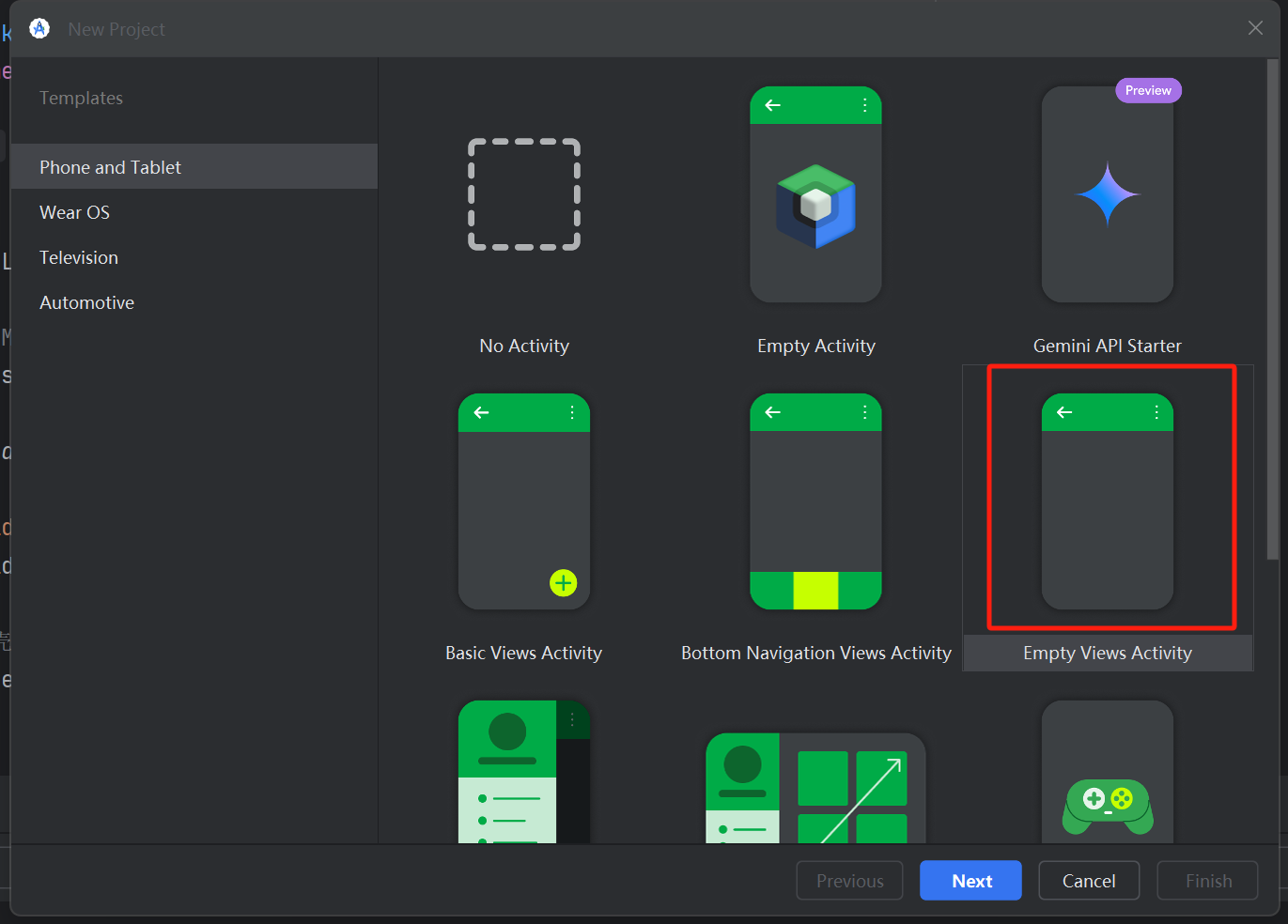
Task: Click the game controller template icon
Action: pos(1108,806)
